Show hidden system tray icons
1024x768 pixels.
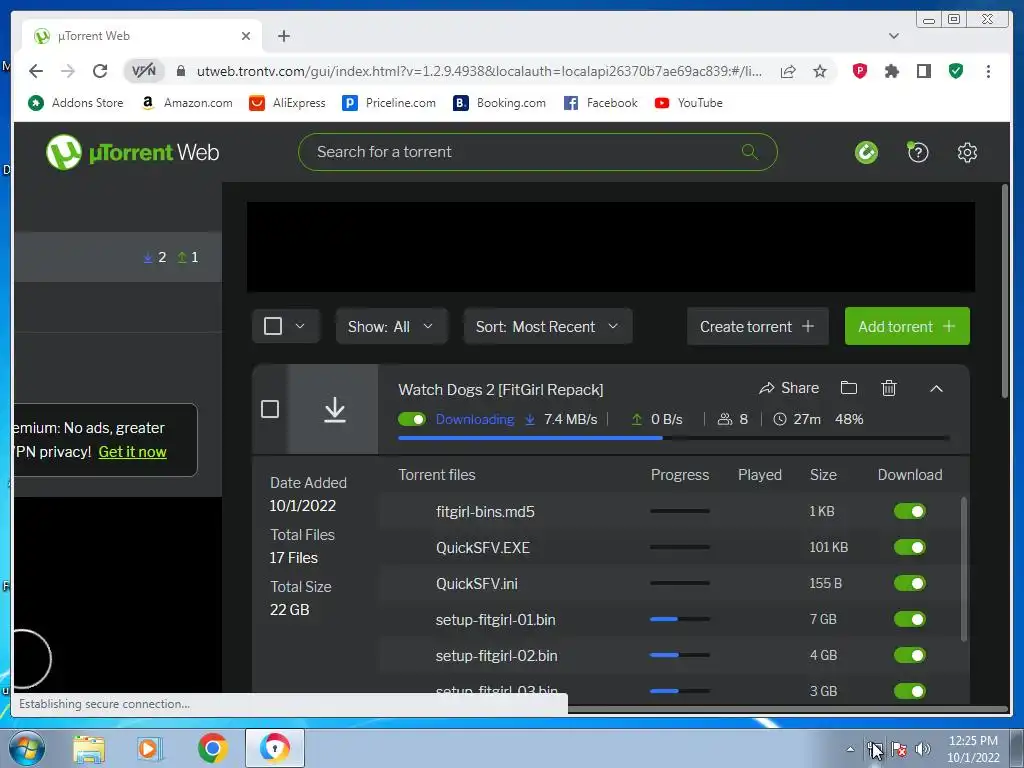(850, 749)
